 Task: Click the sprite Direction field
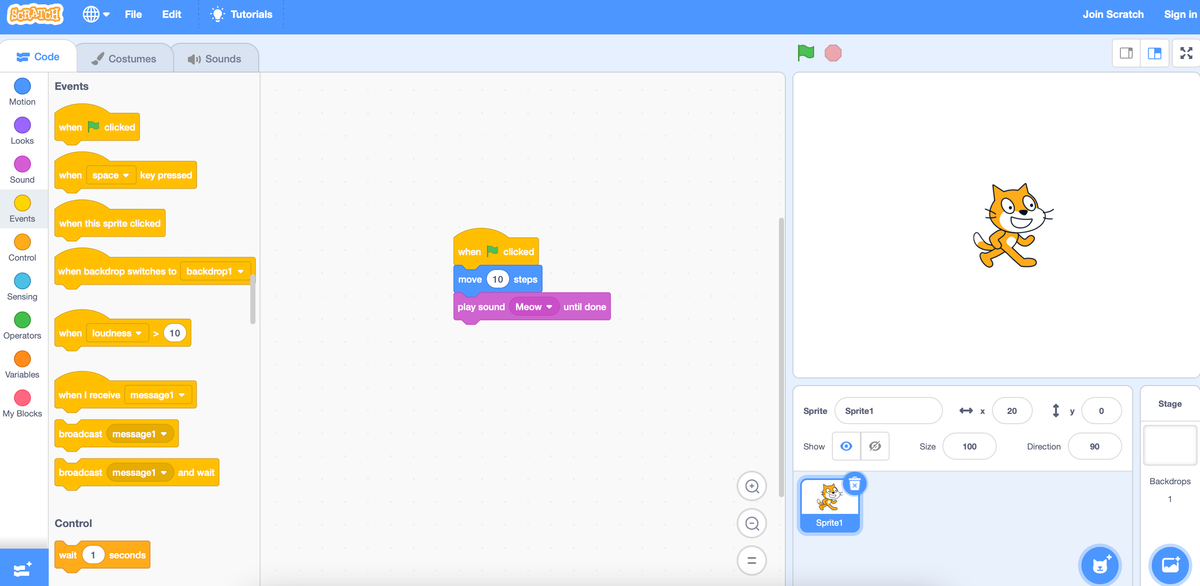pyautogui.click(x=1094, y=446)
